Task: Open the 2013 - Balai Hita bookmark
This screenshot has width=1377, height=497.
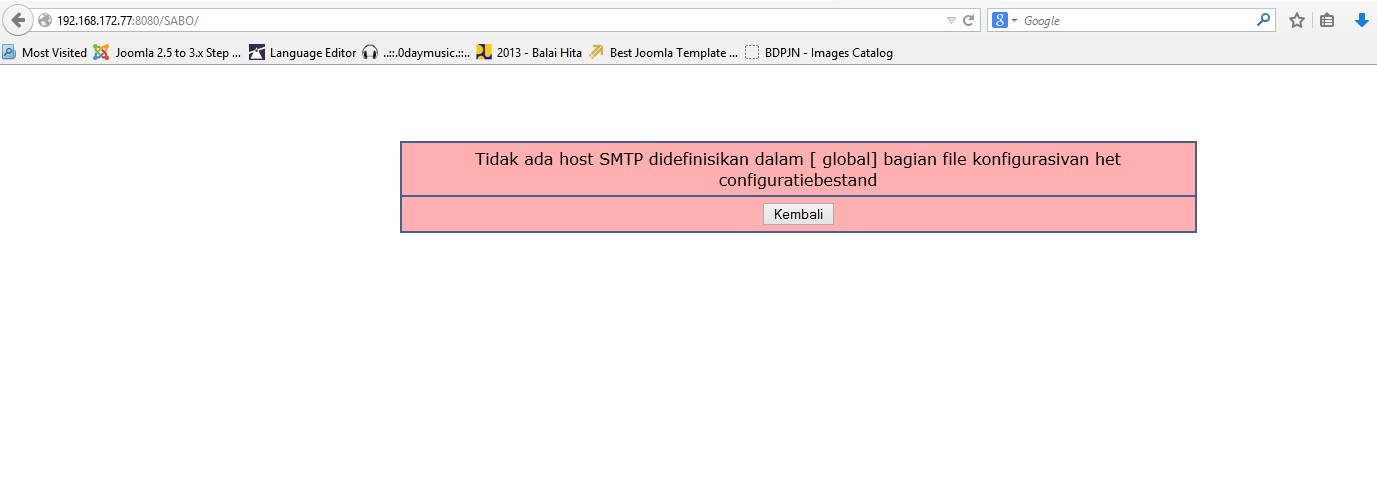Action: [x=529, y=53]
